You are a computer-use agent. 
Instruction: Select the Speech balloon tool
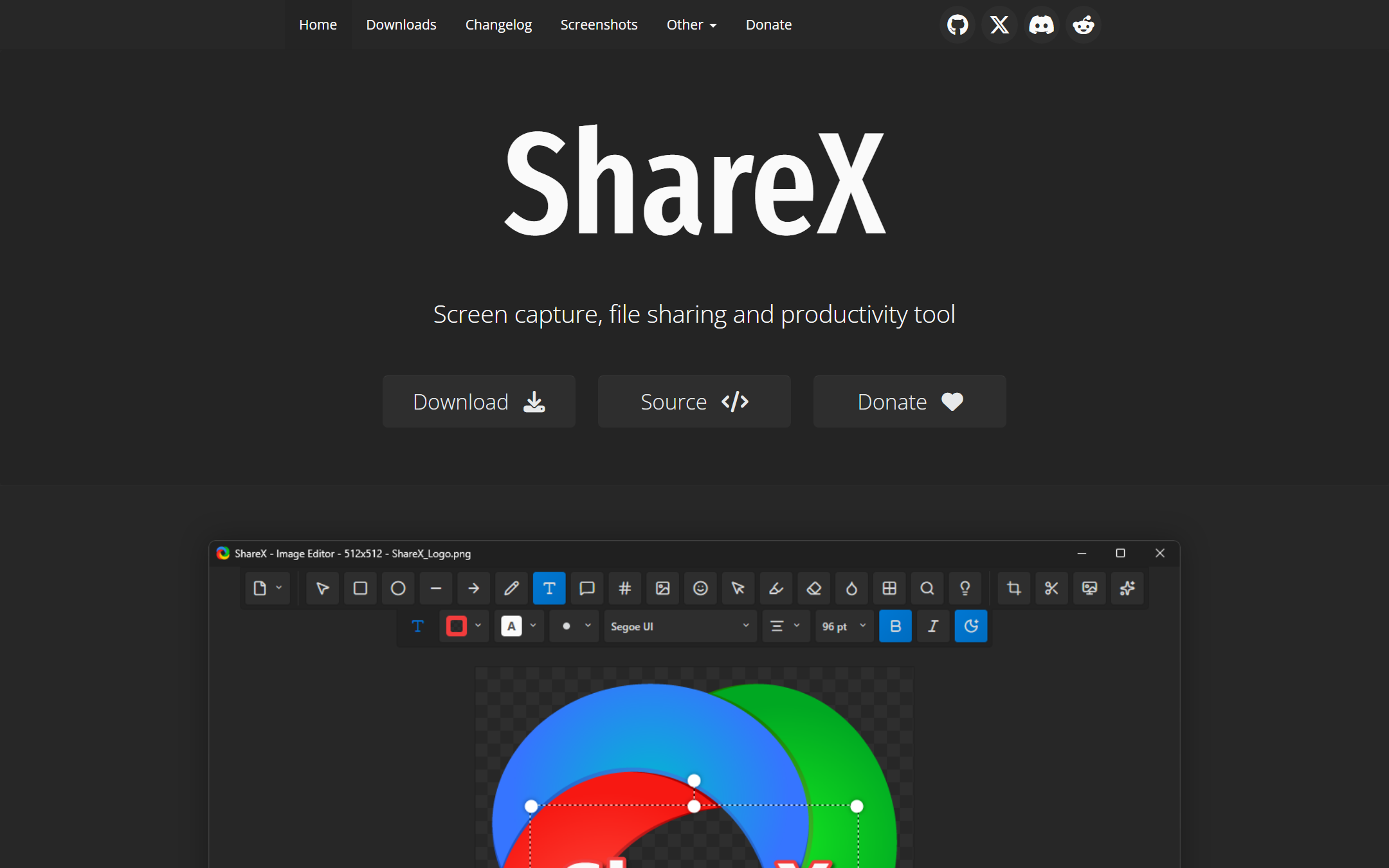pyautogui.click(x=587, y=588)
